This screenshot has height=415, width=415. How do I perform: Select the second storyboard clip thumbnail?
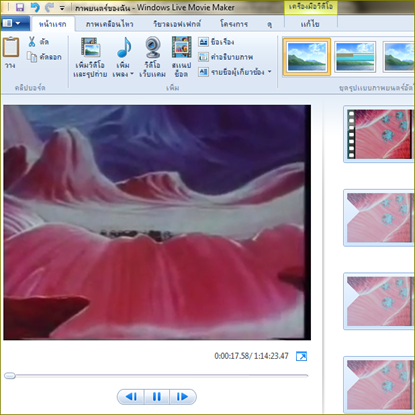tap(379, 218)
